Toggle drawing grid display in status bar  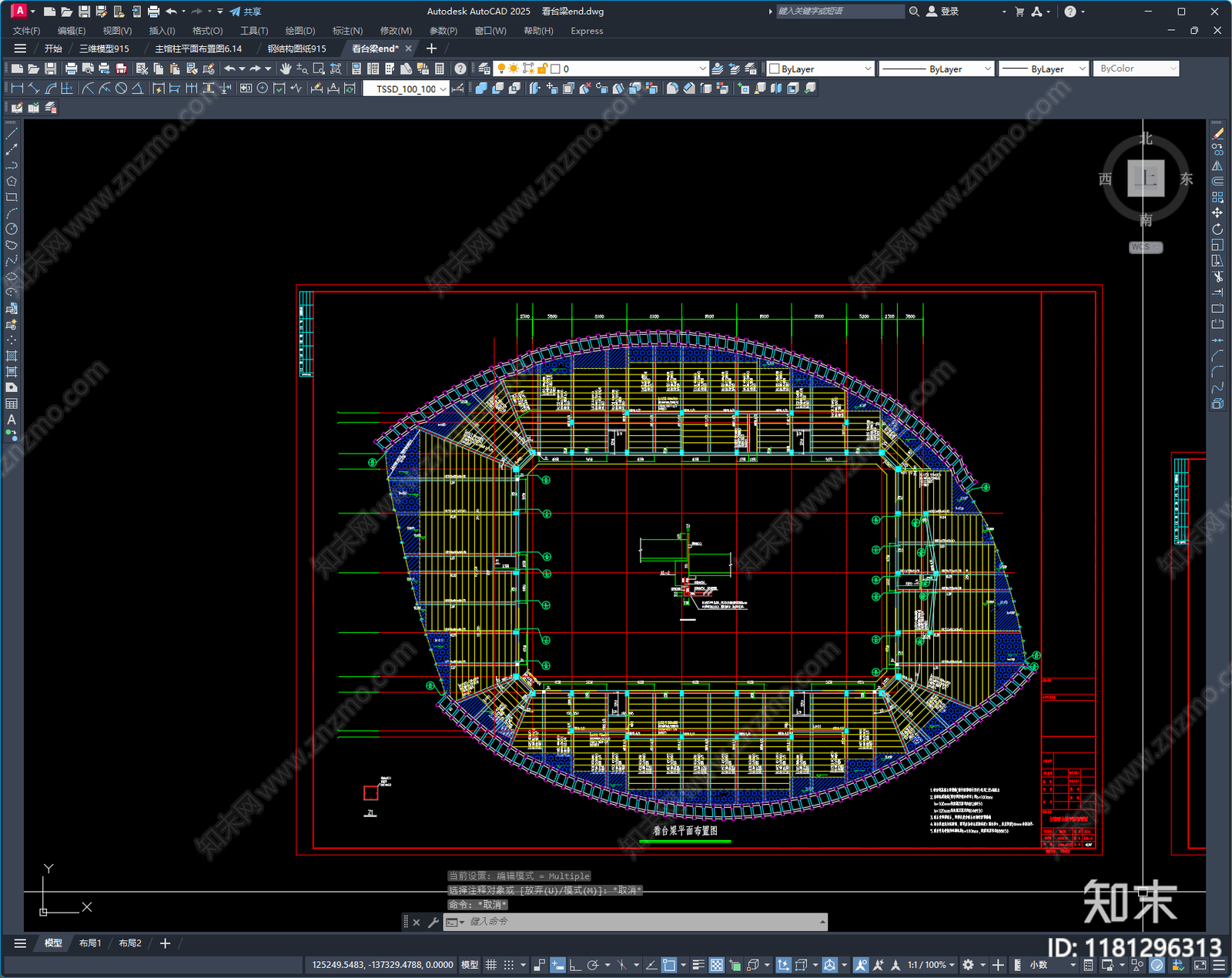point(490,965)
